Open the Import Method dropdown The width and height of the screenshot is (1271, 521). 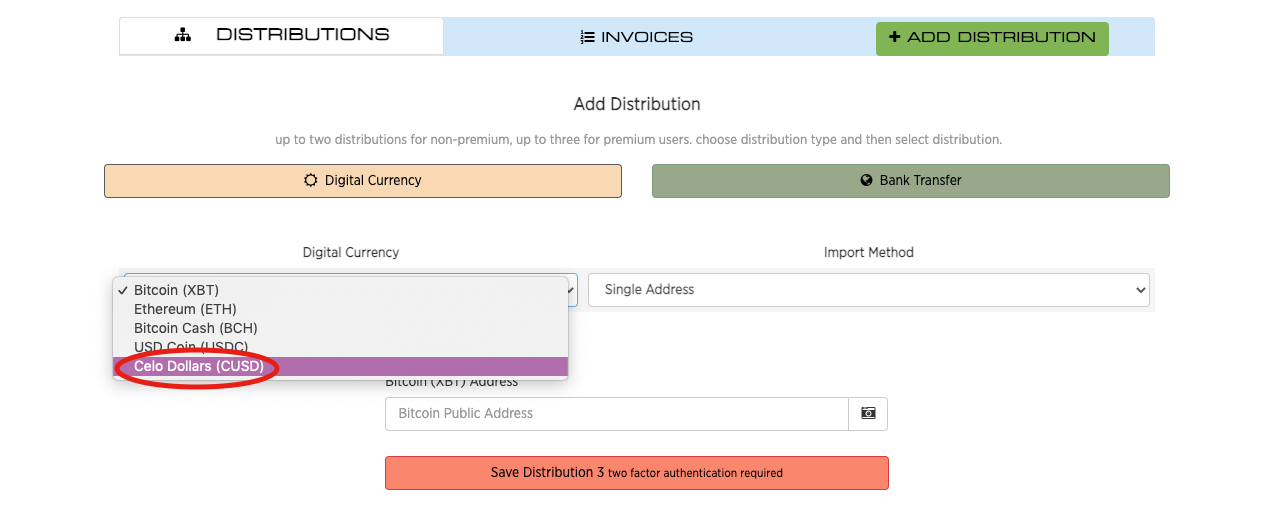pyautogui.click(x=868, y=290)
